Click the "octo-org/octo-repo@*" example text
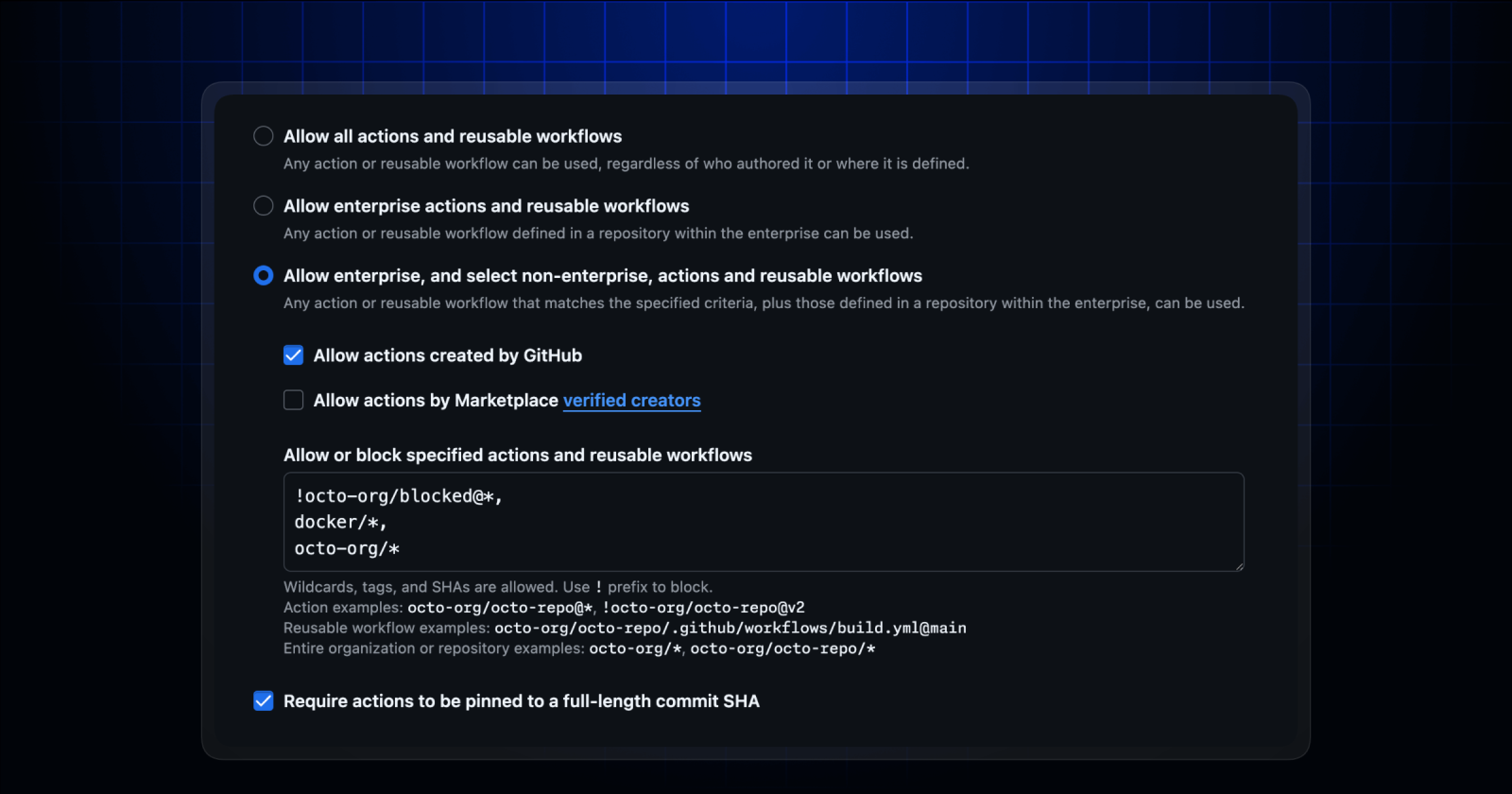 point(500,608)
